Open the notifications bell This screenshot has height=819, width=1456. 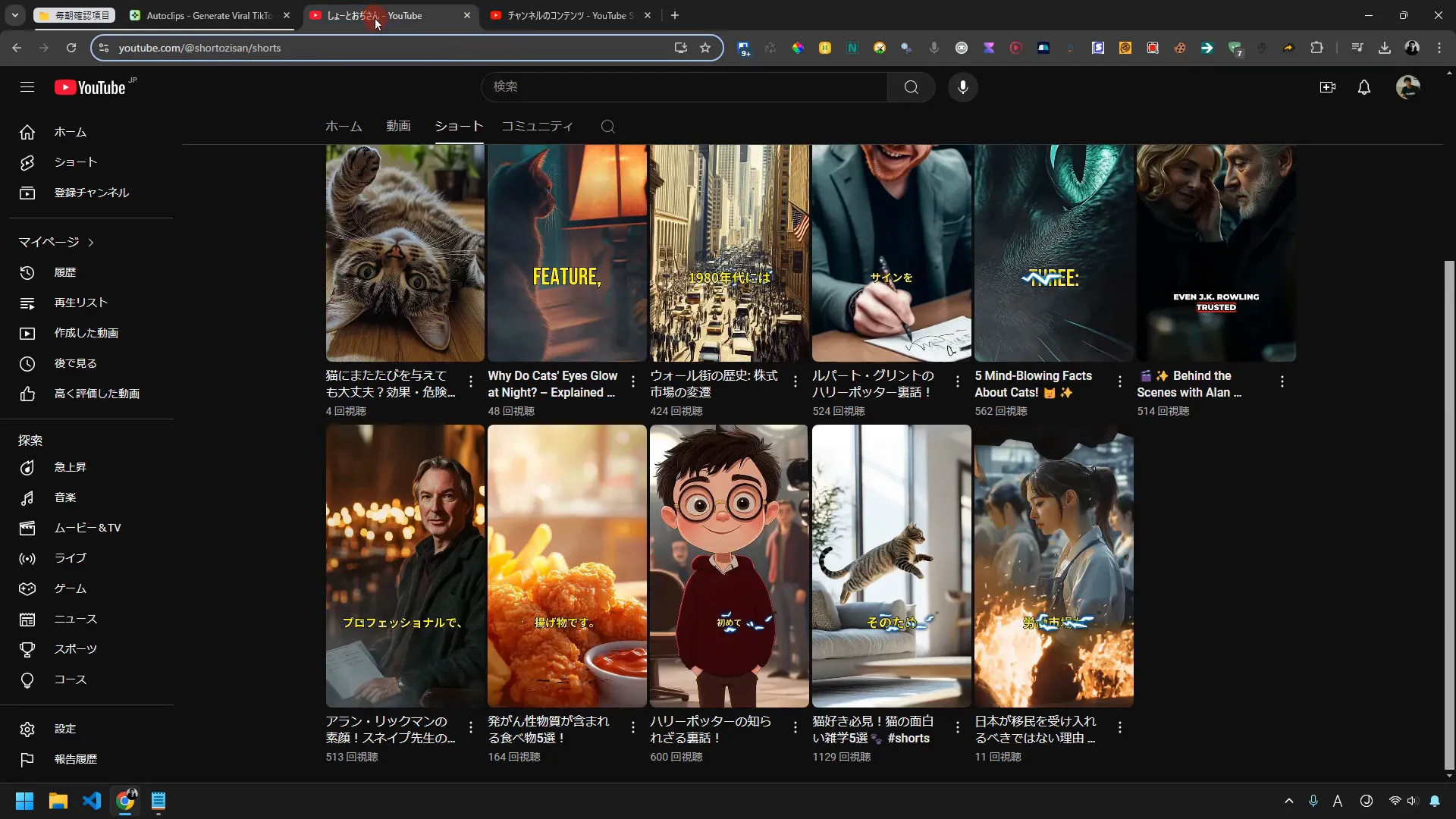[1363, 87]
